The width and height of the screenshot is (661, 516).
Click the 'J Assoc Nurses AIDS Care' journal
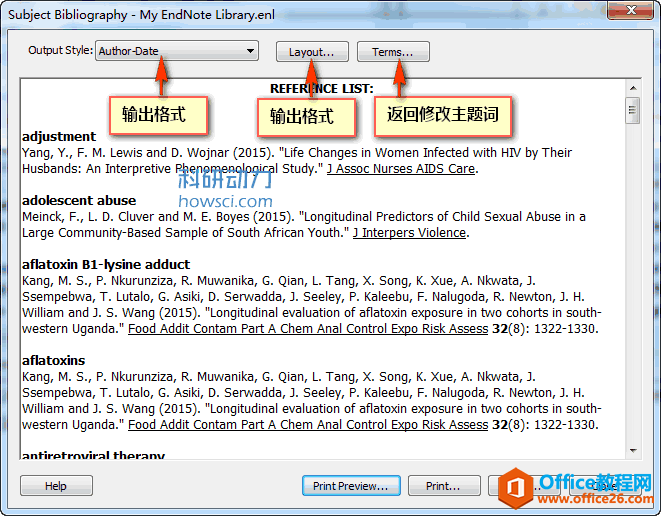[x=401, y=169]
